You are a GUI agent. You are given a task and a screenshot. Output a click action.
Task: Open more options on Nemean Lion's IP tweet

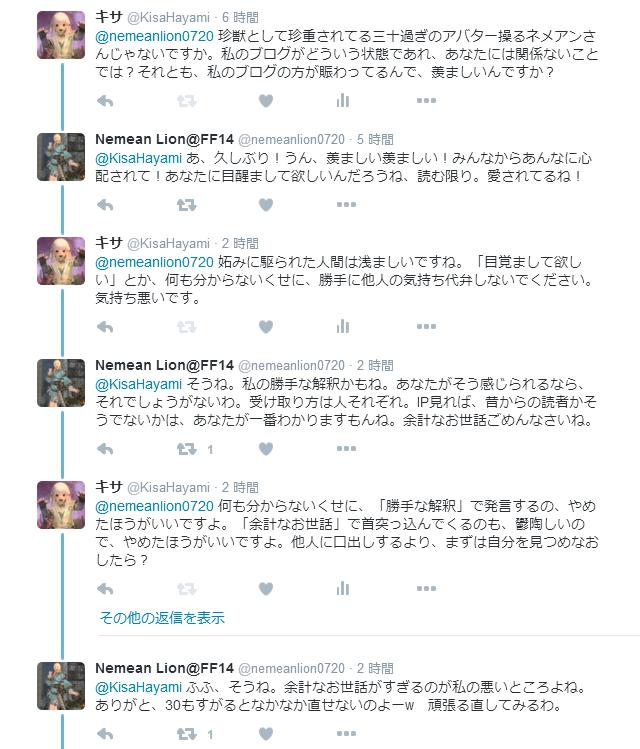346,449
